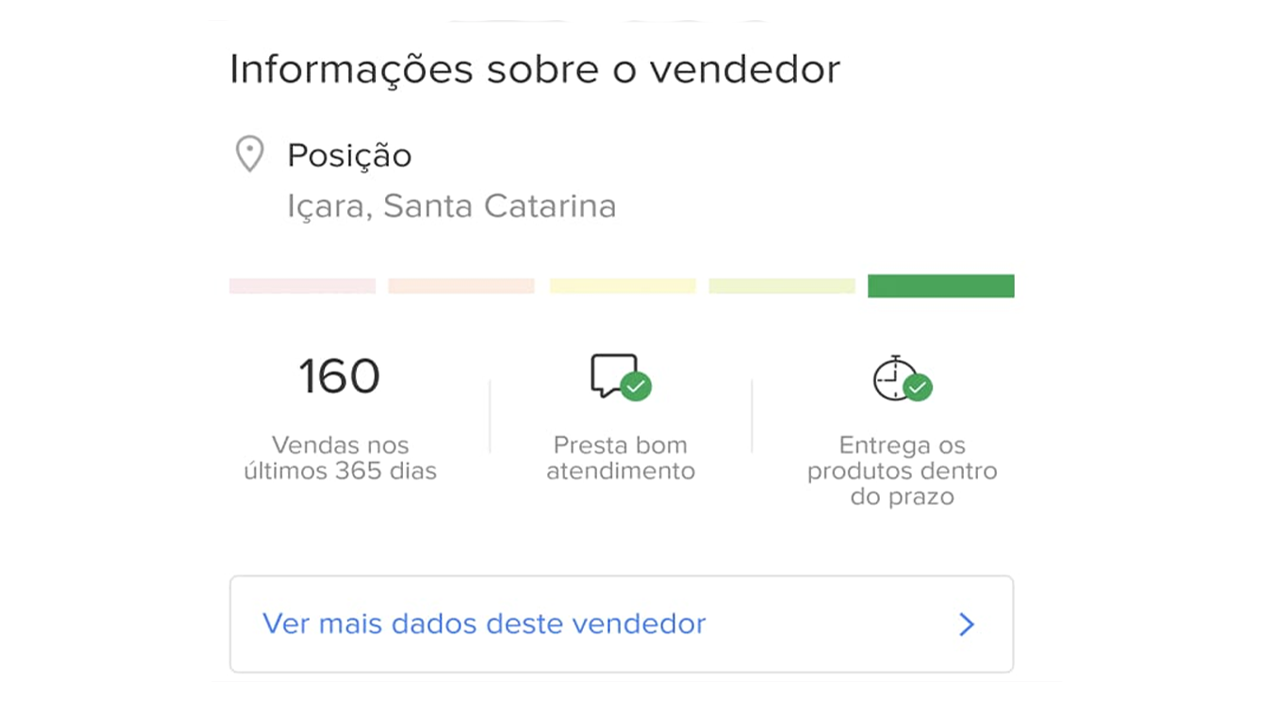Expand seller data with the blue chevron
Image resolution: width=1280 pixels, height=702 pixels.
tap(966, 625)
